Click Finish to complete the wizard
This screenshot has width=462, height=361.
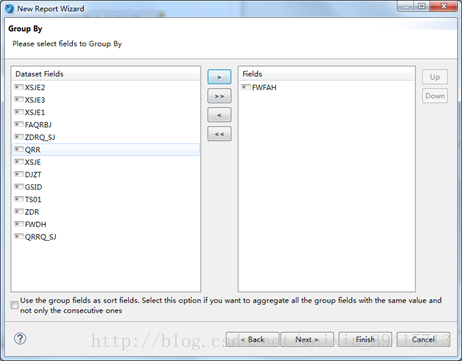(x=365, y=339)
